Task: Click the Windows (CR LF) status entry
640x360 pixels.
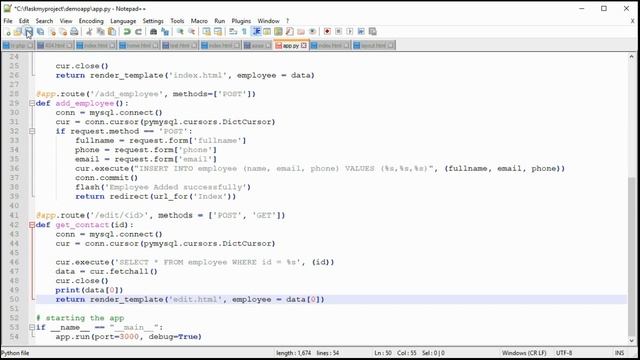Action: (524, 353)
